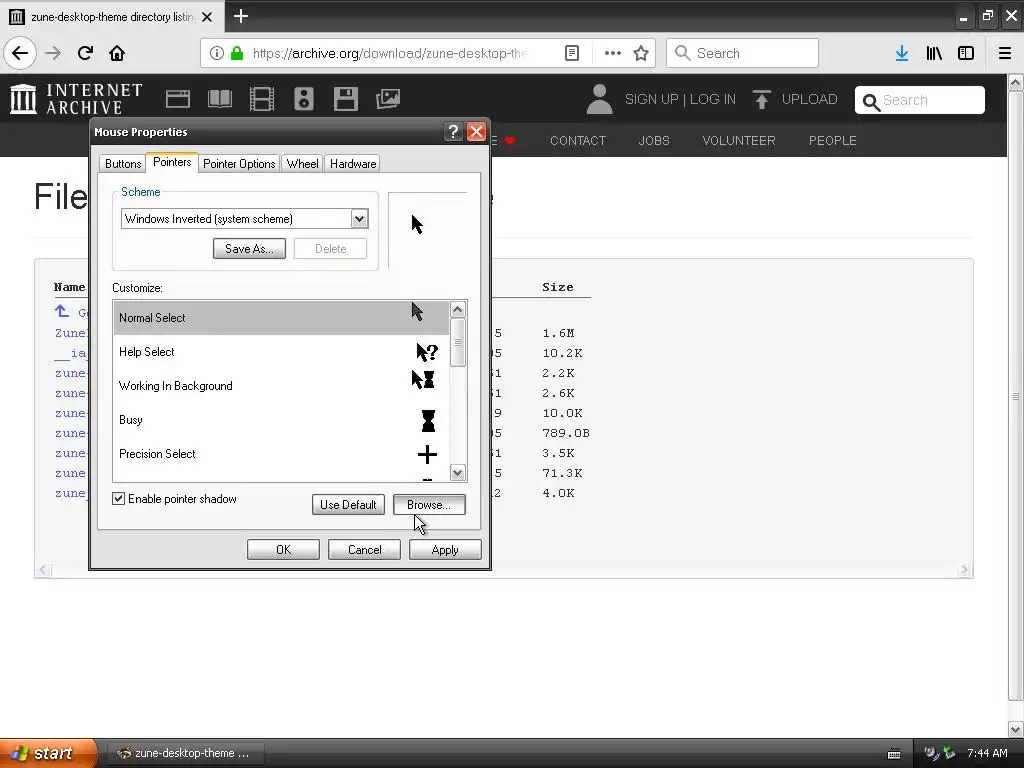Click the taskbar clock 7:44 AM
The image size is (1024, 768).
click(x=987, y=753)
